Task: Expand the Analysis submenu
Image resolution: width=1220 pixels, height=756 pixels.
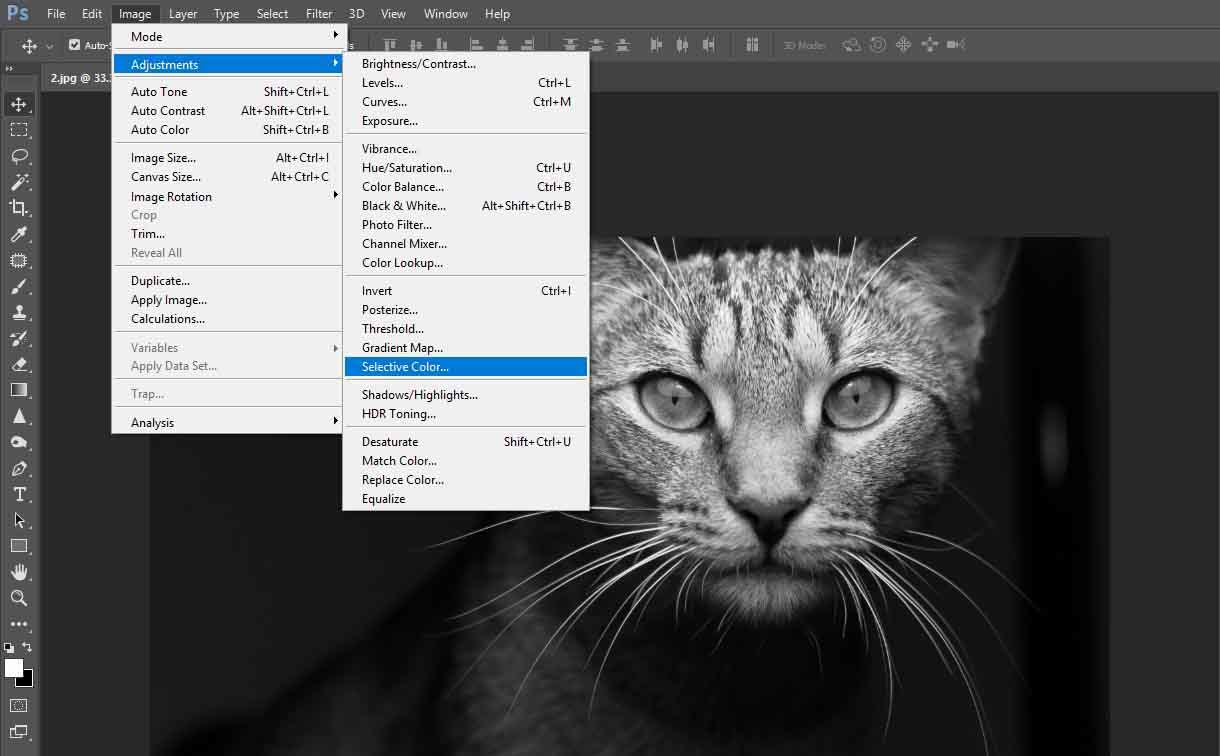Action: click(229, 422)
